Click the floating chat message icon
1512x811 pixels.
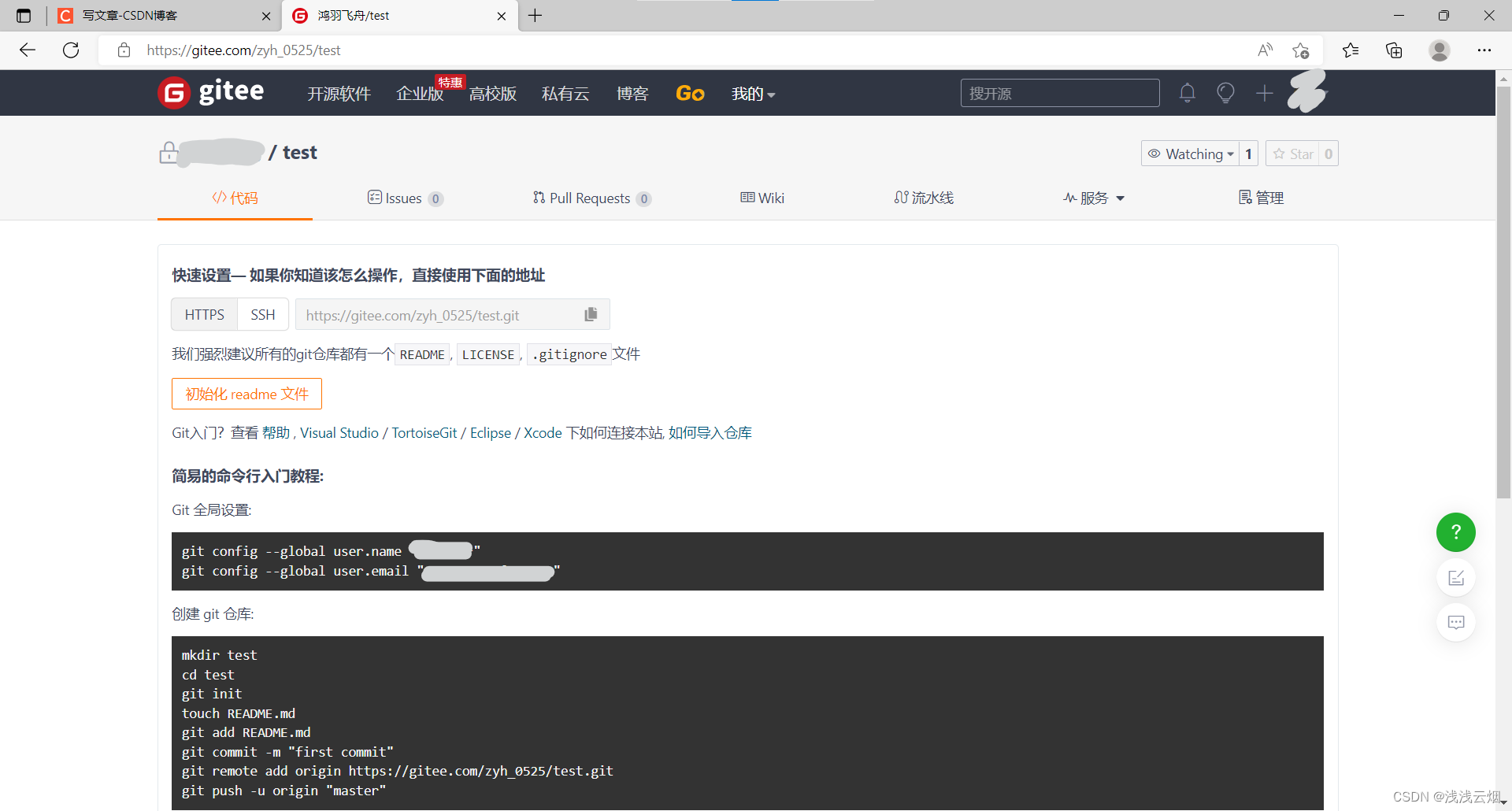(x=1456, y=622)
